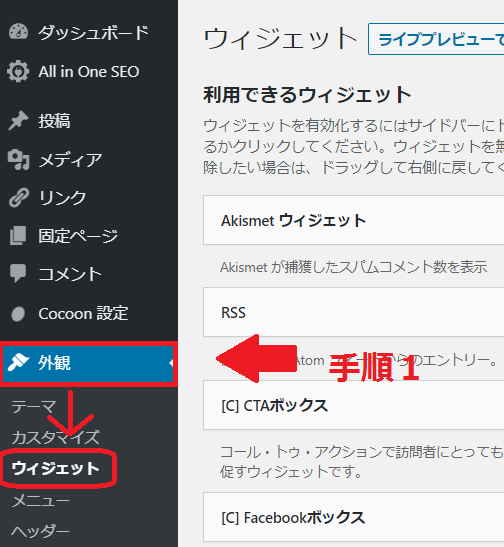Click the Pages (固定ページ) icon
This screenshot has height=547, width=504.
point(18,235)
